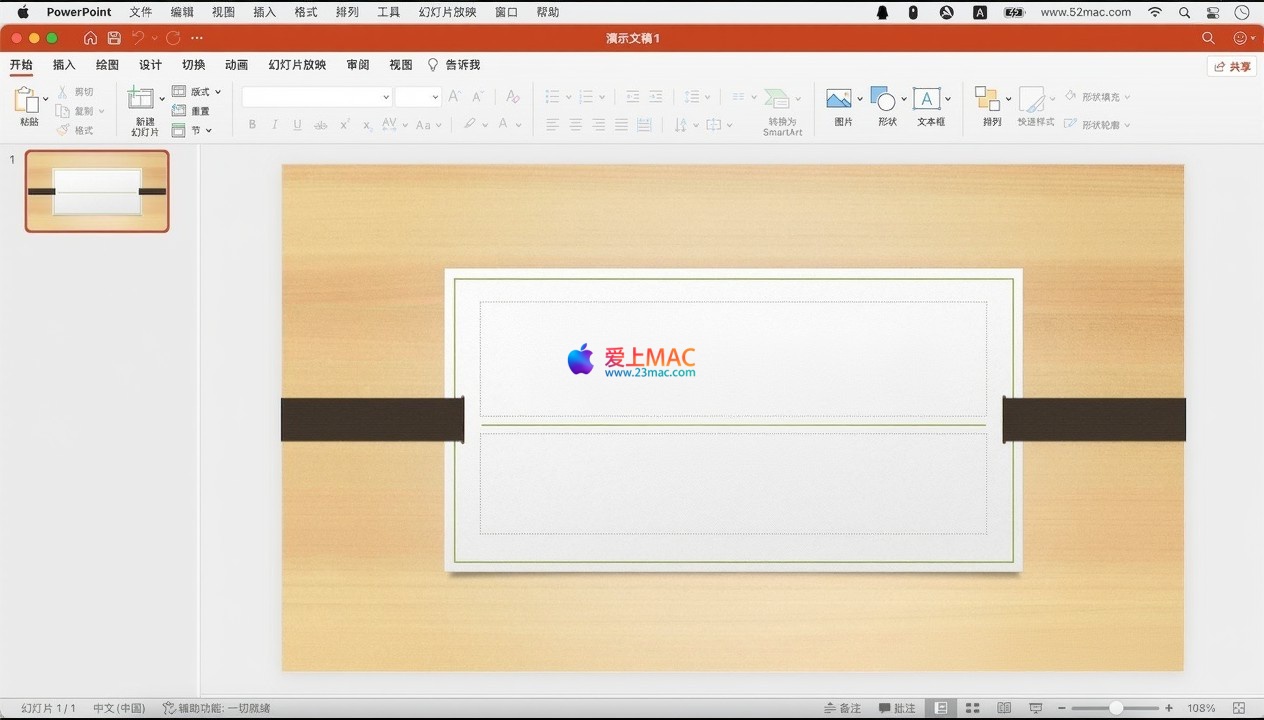The image size is (1264, 720).
Task: Toggle the Notes (备注) pane
Action: (x=841, y=708)
